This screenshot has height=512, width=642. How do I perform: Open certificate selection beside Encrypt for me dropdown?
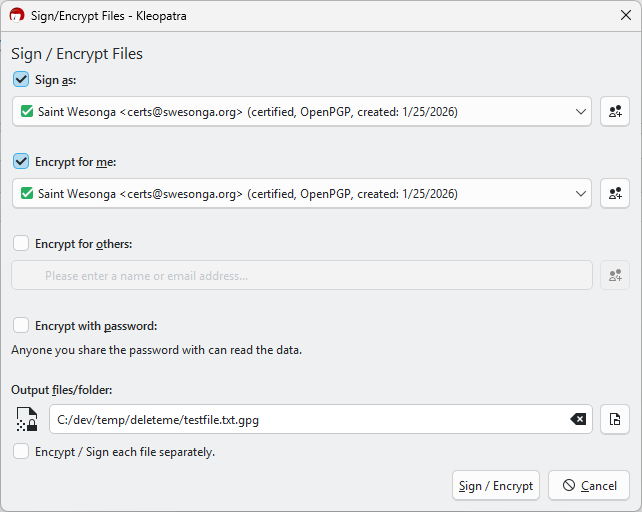coord(614,193)
